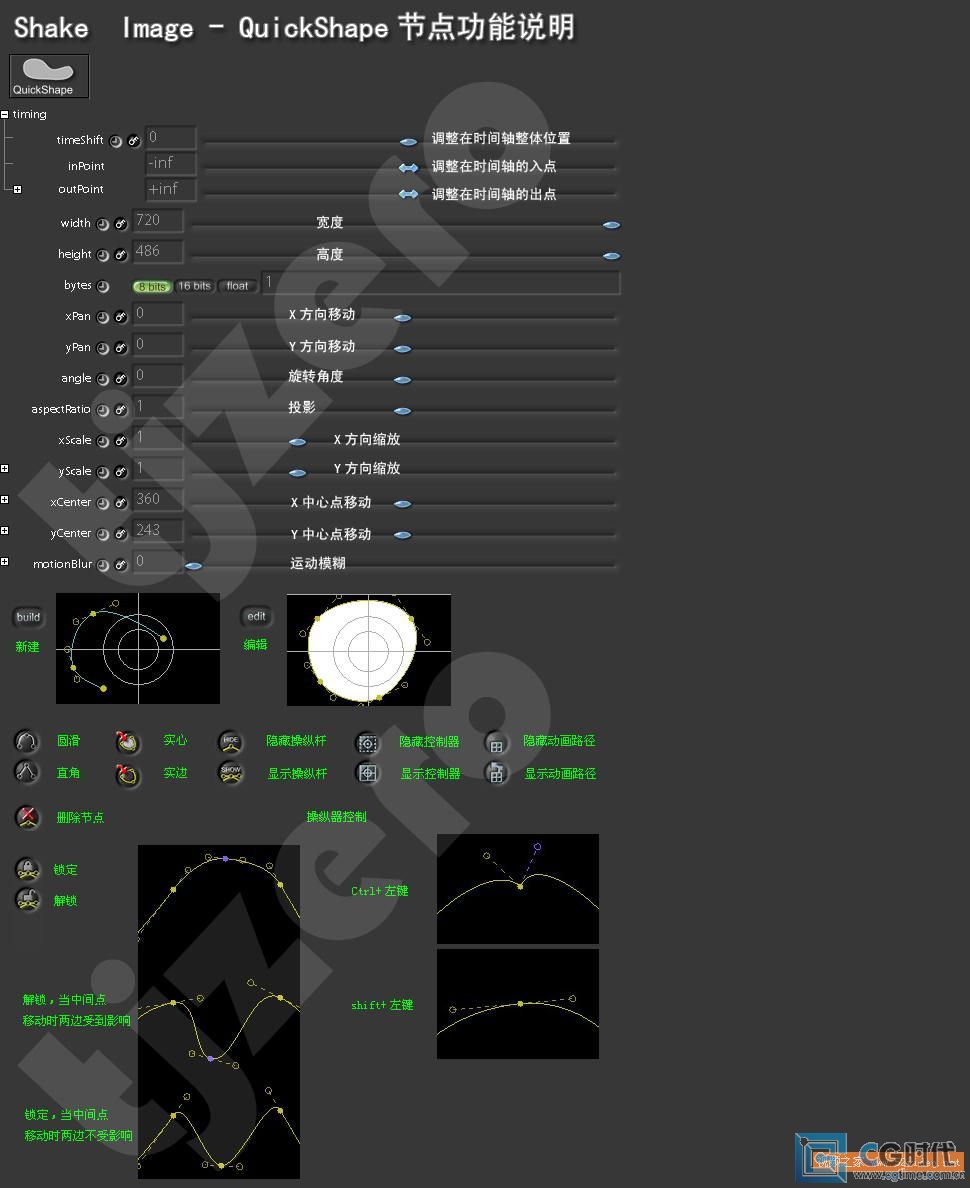970x1188 pixels.
Task: Click the xCenter field showing 360
Action: [158, 499]
